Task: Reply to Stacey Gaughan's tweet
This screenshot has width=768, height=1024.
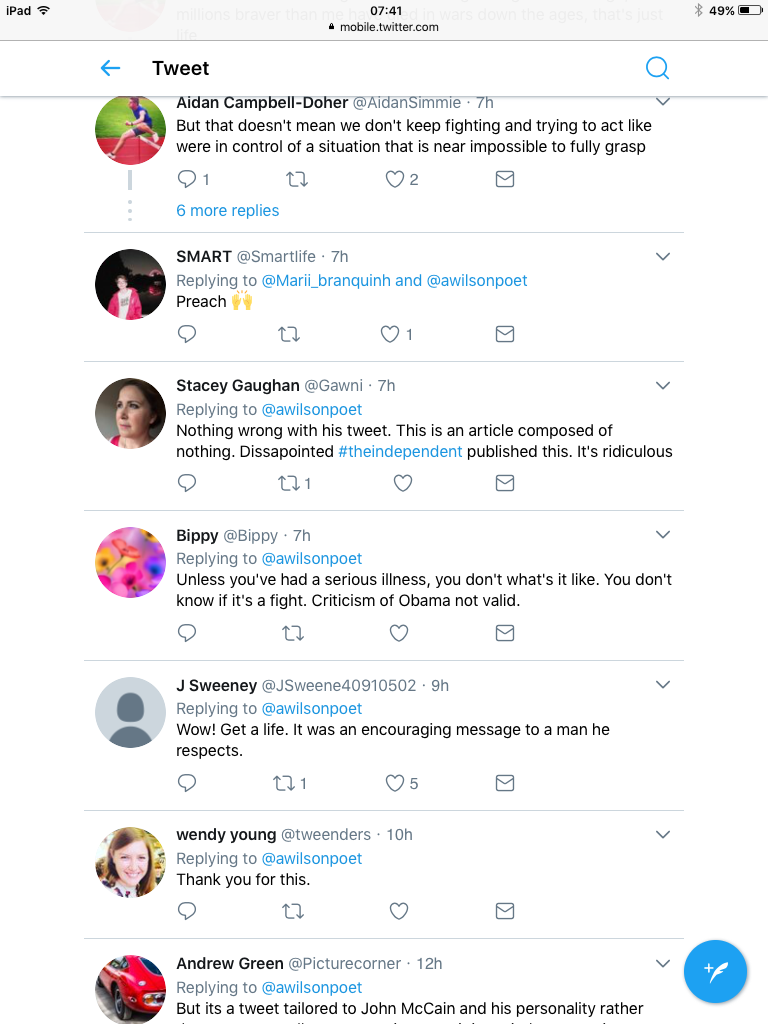Action: [x=187, y=483]
